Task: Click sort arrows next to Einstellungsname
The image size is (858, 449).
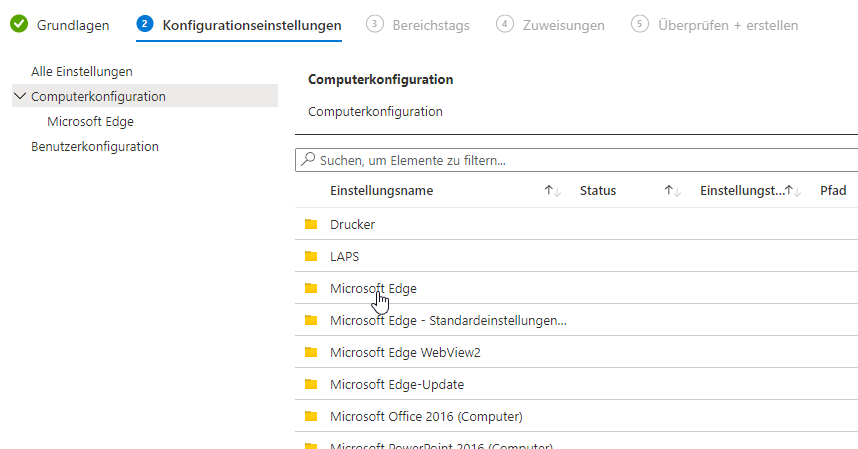Action: pyautogui.click(x=552, y=191)
